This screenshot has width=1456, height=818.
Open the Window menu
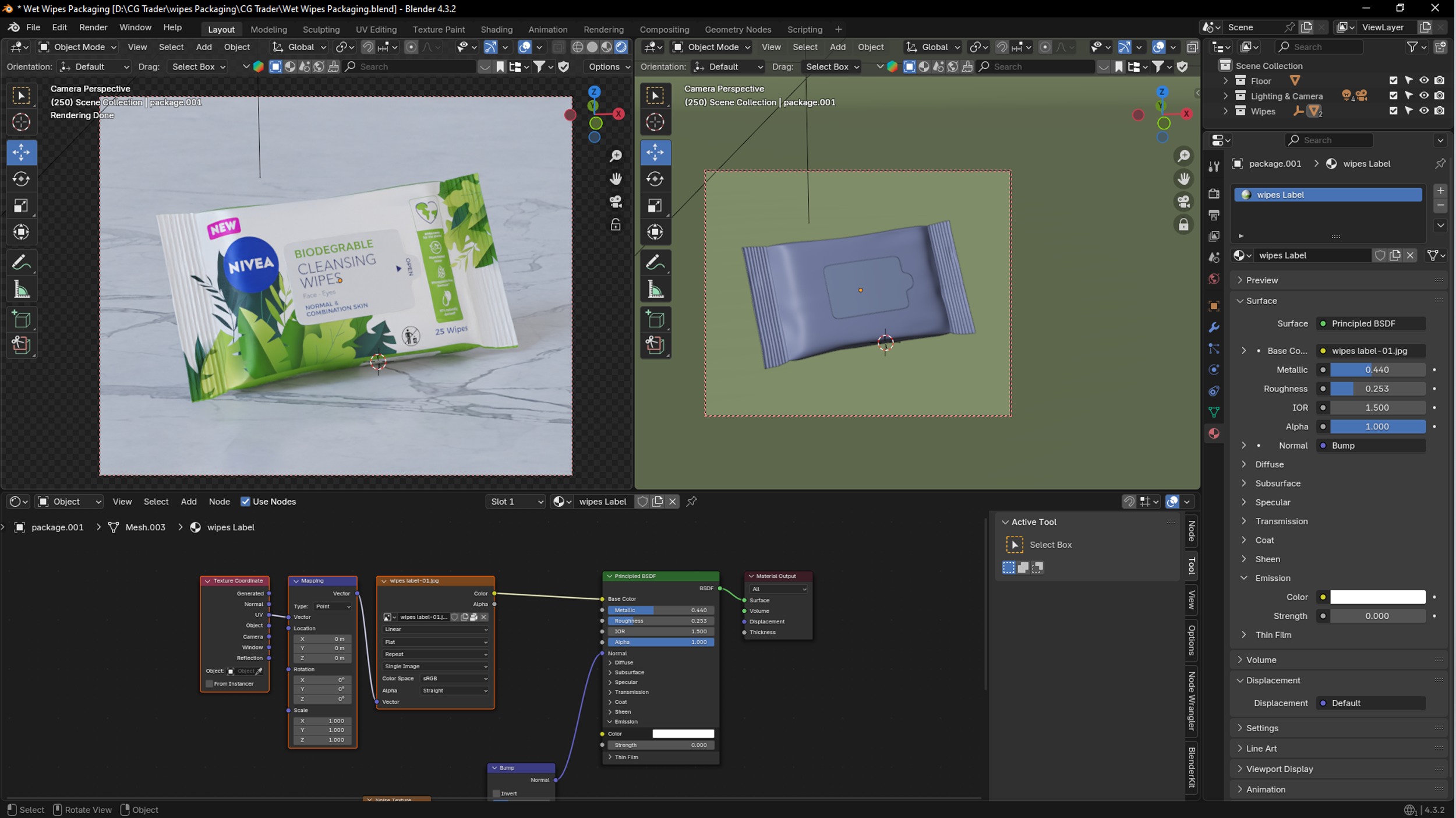pos(135,27)
